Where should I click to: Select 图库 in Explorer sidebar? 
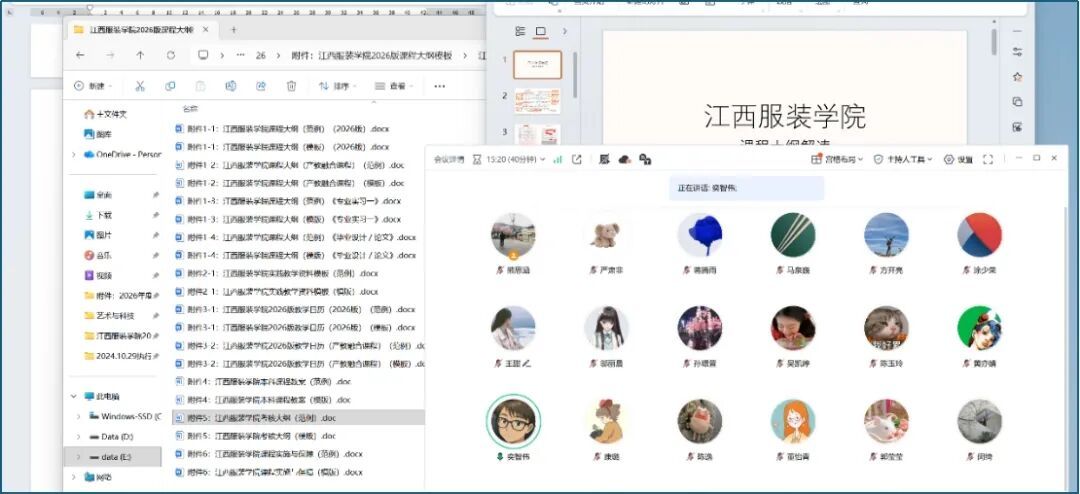98,134
